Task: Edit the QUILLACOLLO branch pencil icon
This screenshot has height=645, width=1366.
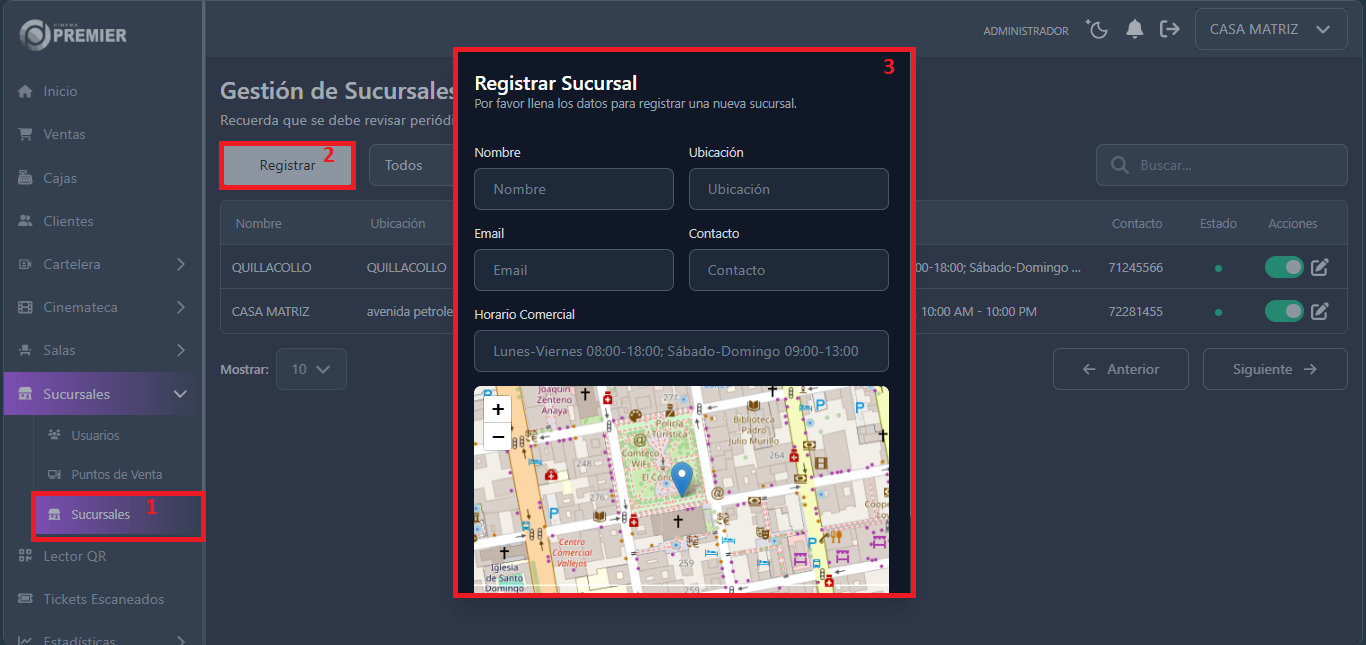Action: point(1320,267)
